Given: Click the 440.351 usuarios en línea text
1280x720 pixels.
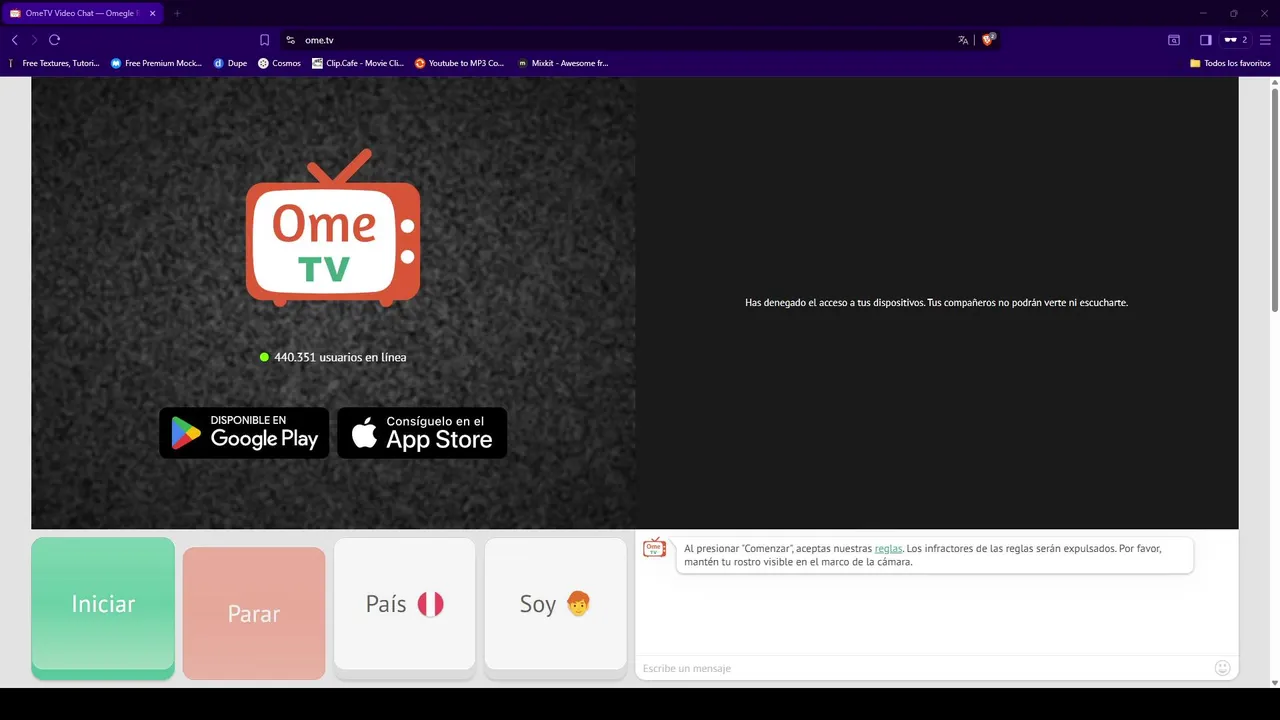Looking at the screenshot, I should (340, 357).
